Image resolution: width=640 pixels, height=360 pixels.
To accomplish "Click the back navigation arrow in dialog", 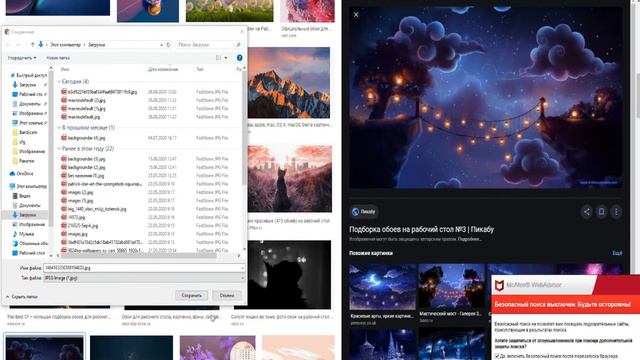I will point(8,44).
